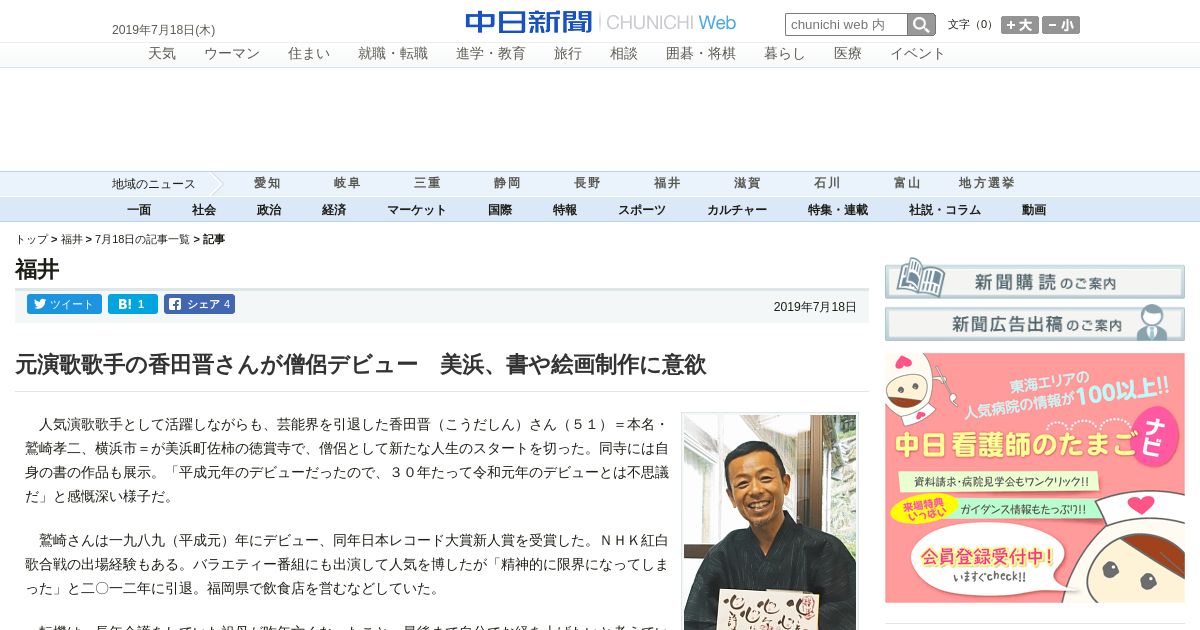Go to 社説・コラム section
Viewport: 1200px width, 630px height.
coord(945,210)
